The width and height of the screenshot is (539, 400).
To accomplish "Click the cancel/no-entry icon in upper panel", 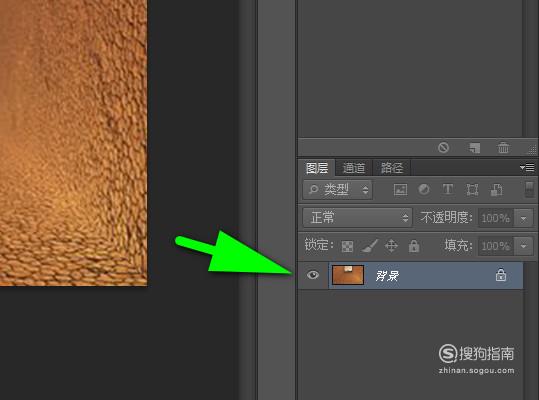I will coord(443,148).
